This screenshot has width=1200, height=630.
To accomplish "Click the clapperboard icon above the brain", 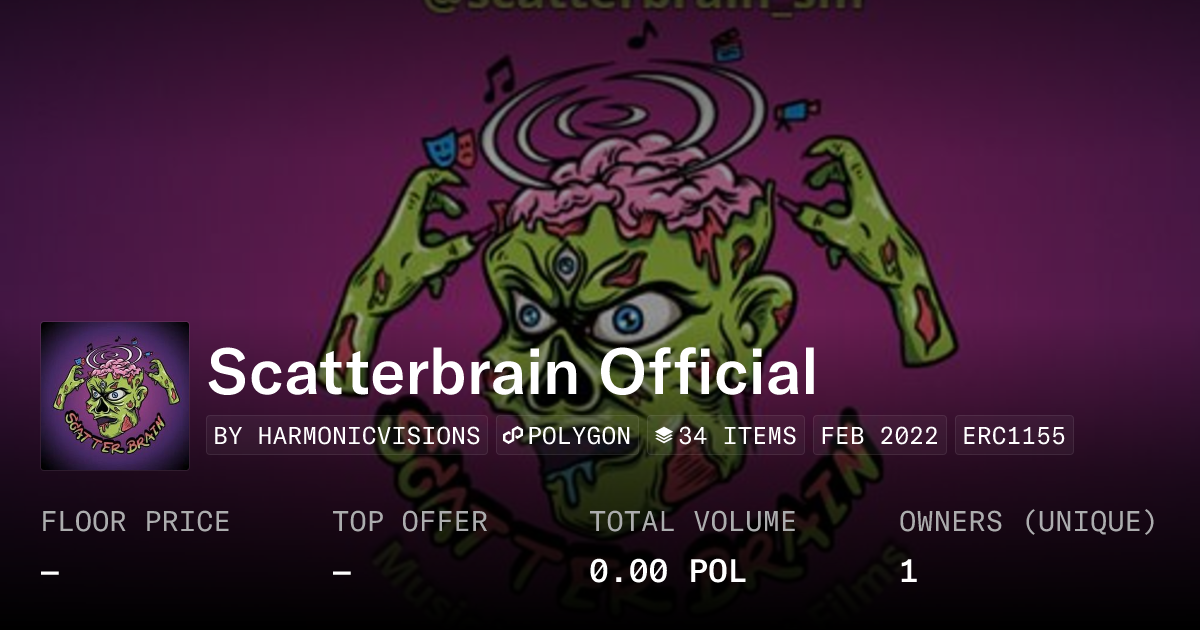I will (727, 46).
